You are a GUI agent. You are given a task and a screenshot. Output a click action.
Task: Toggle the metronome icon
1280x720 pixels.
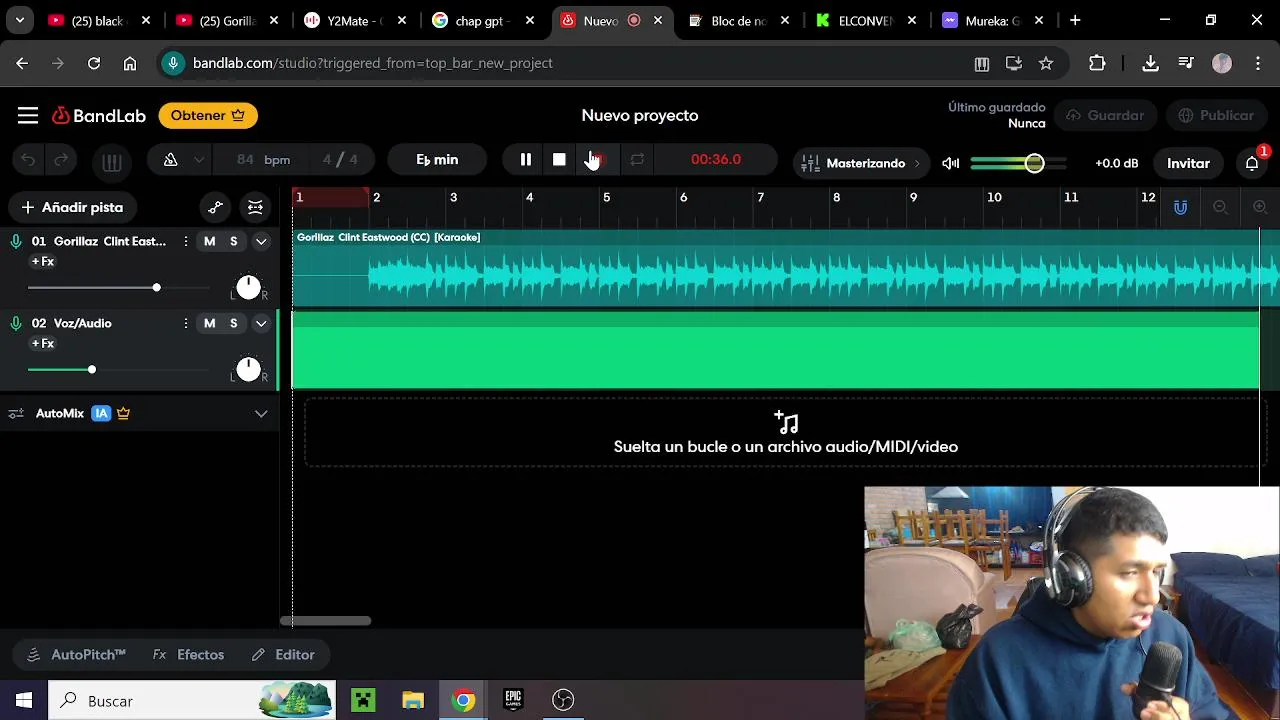(x=170, y=160)
